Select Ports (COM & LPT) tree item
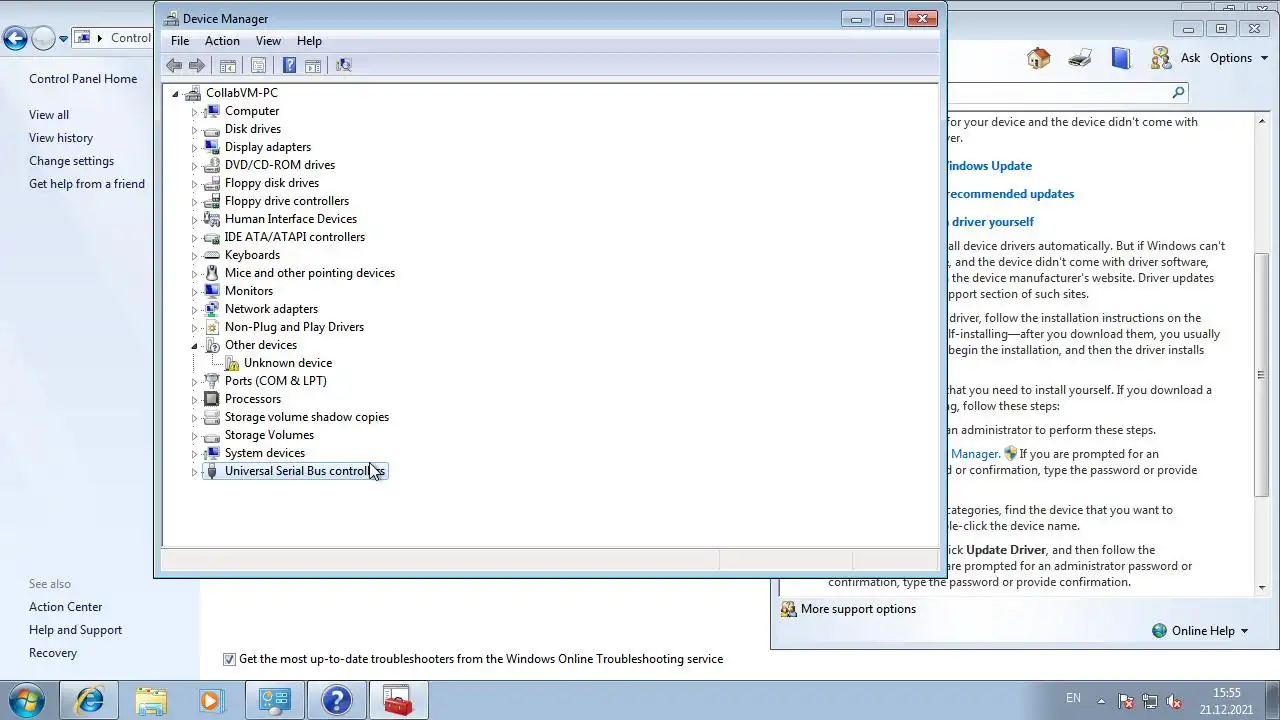The height and width of the screenshot is (720, 1280). [276, 381]
